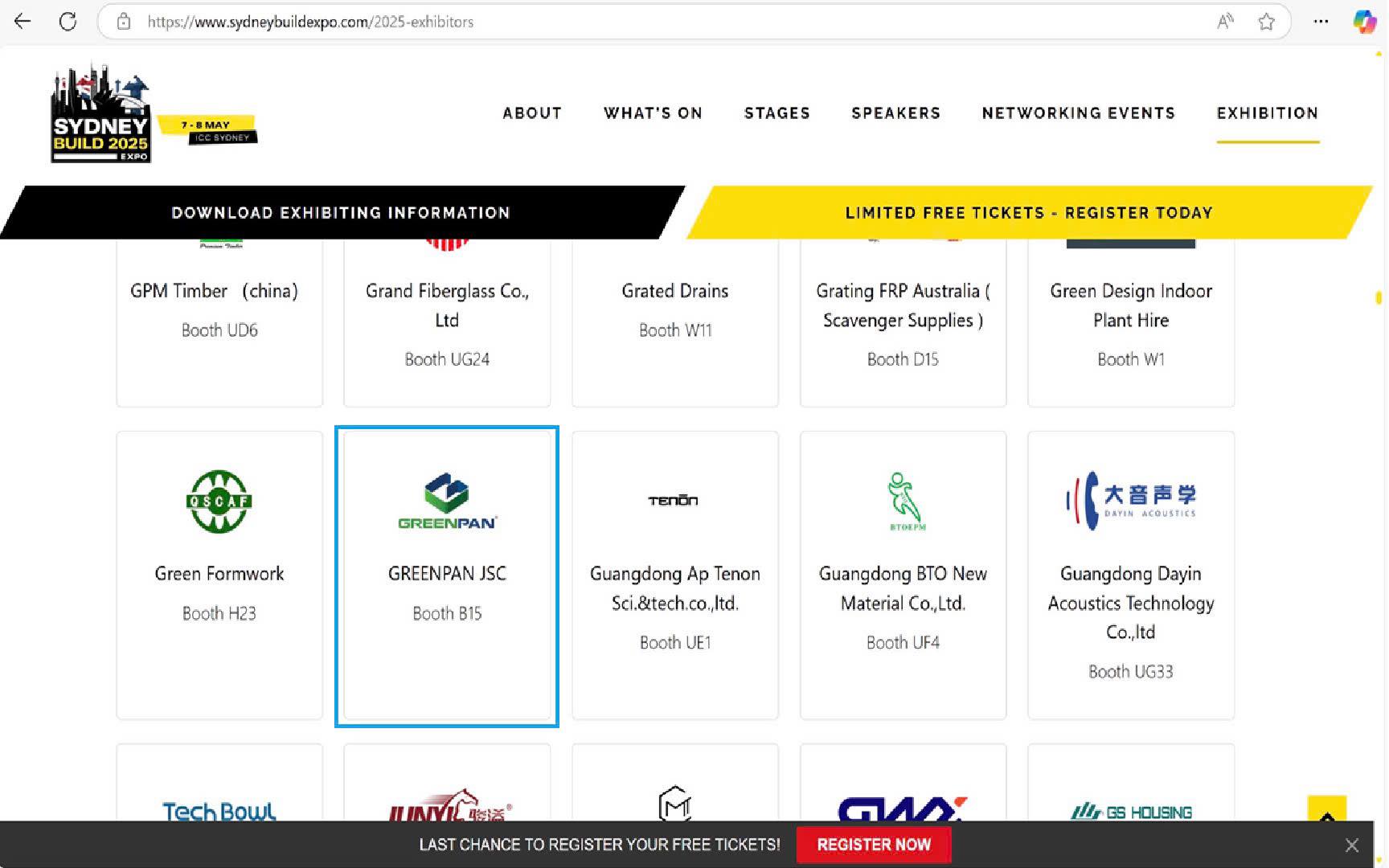The image size is (1389, 868).
Task: Open Guangdong BTO New Material exhibitor
Action: point(903,588)
